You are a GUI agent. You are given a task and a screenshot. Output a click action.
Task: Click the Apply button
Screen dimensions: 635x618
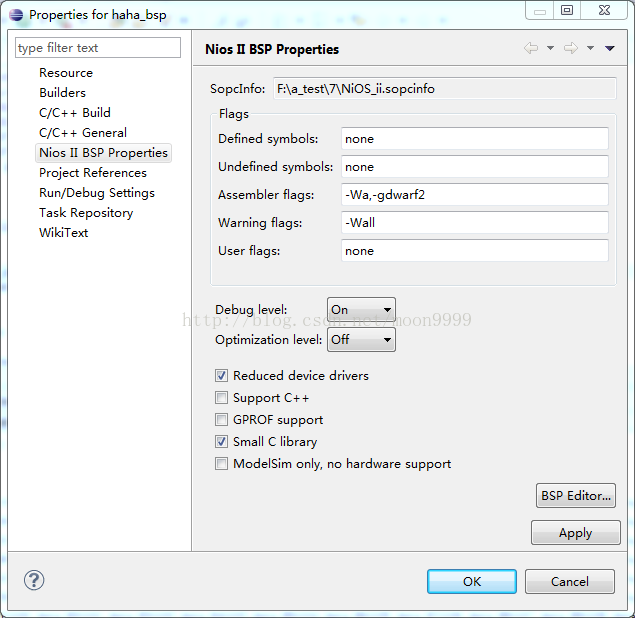click(x=575, y=533)
